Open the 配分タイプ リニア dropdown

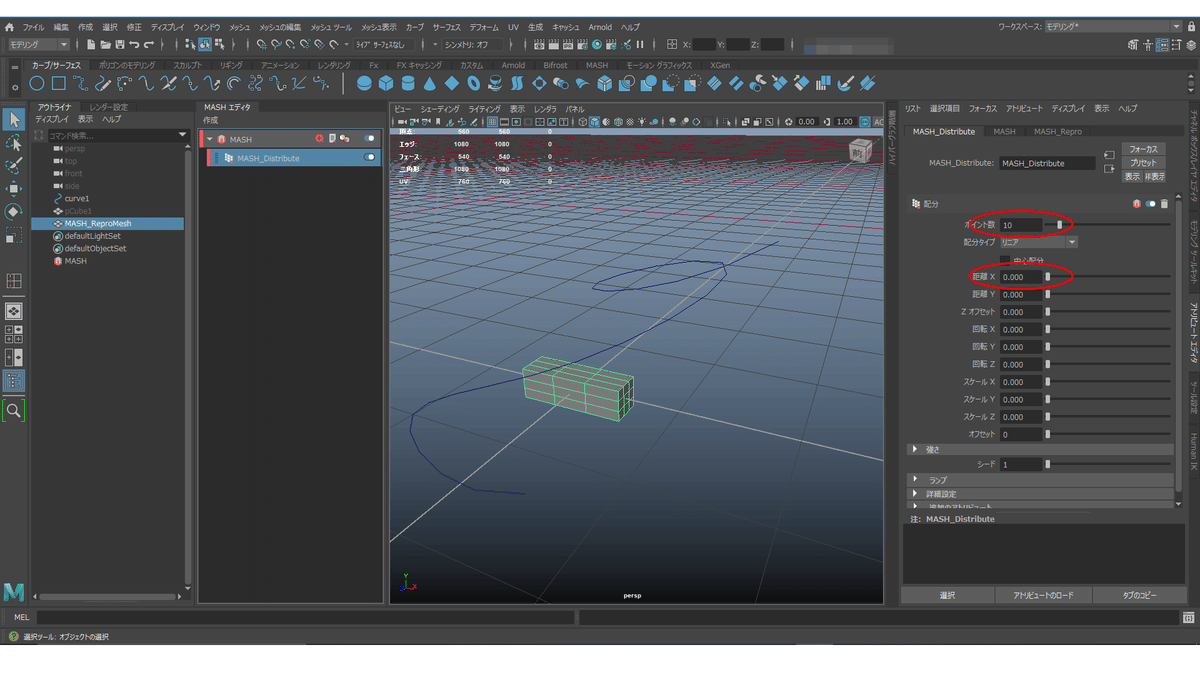tap(1039, 242)
